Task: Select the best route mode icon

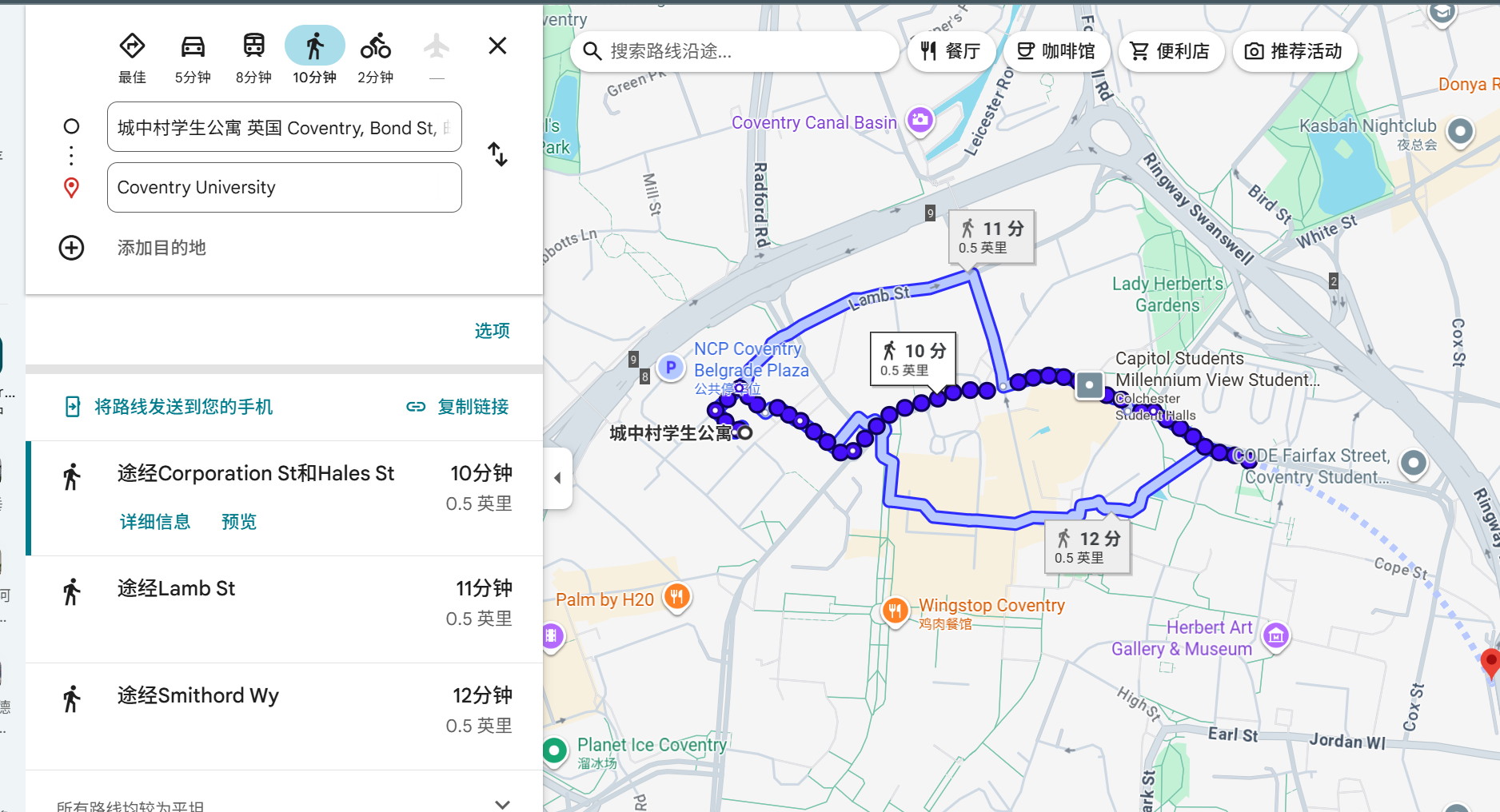Action: (x=132, y=46)
